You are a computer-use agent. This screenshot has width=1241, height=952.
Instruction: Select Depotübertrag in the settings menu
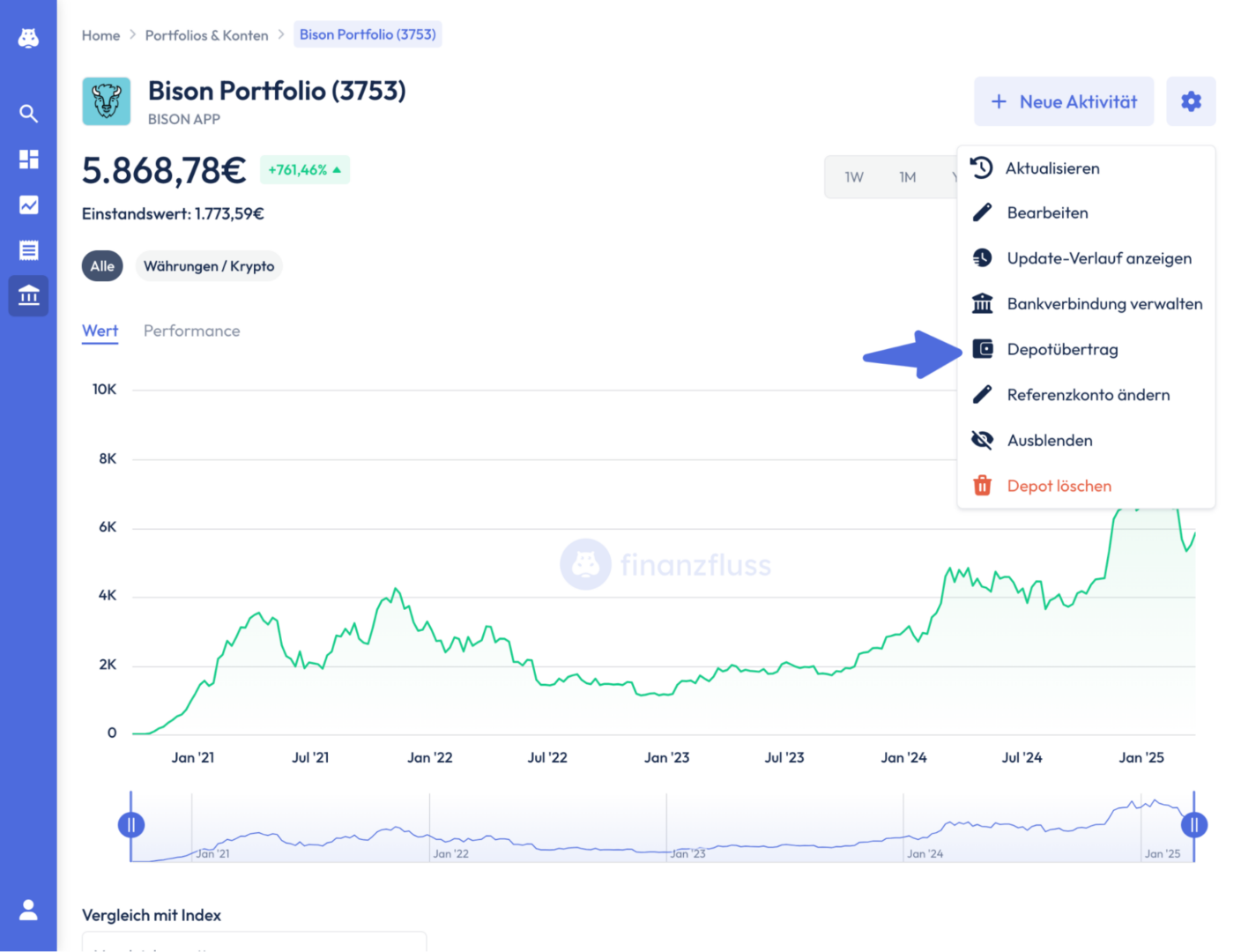click(x=1086, y=349)
